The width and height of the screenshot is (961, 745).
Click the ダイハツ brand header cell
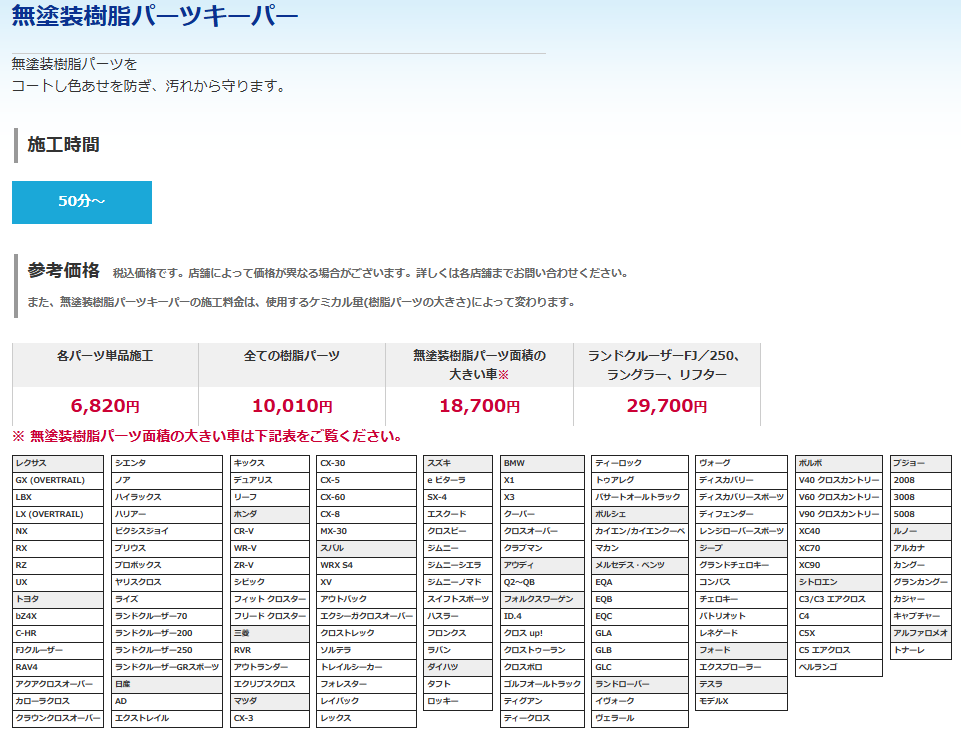point(458,667)
